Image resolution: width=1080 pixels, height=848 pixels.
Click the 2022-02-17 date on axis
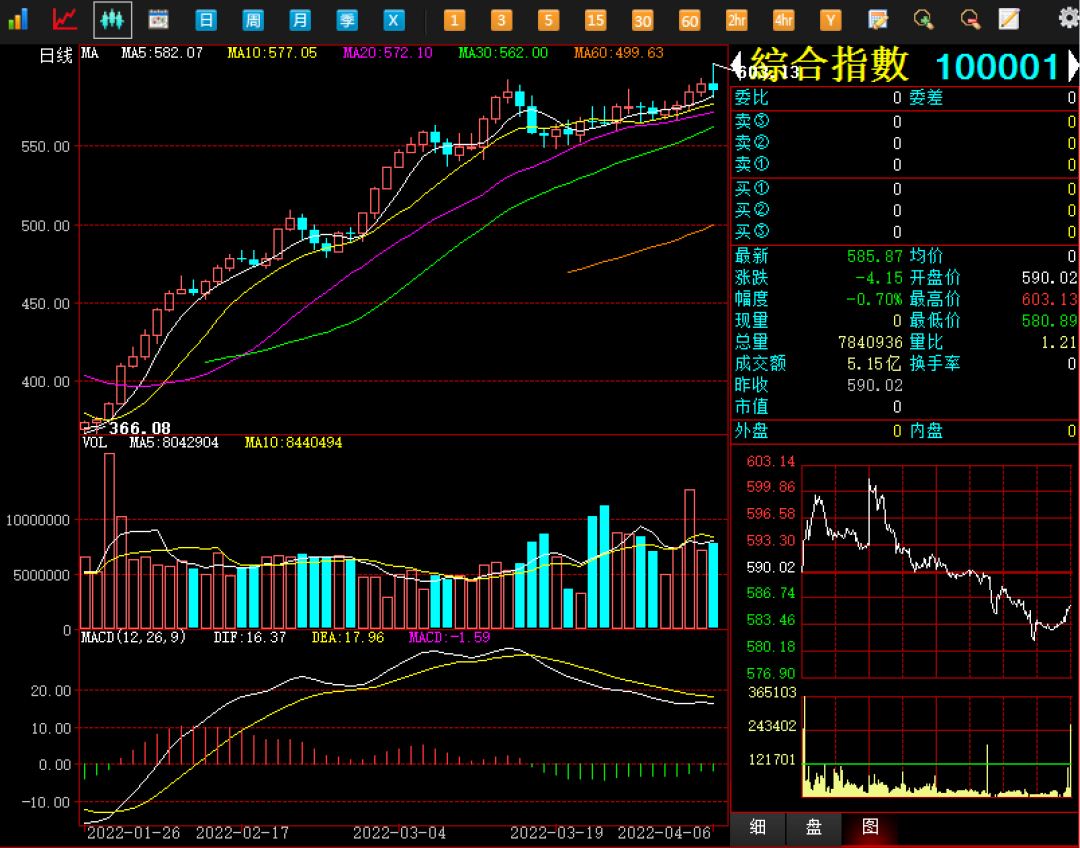pyautogui.click(x=242, y=833)
